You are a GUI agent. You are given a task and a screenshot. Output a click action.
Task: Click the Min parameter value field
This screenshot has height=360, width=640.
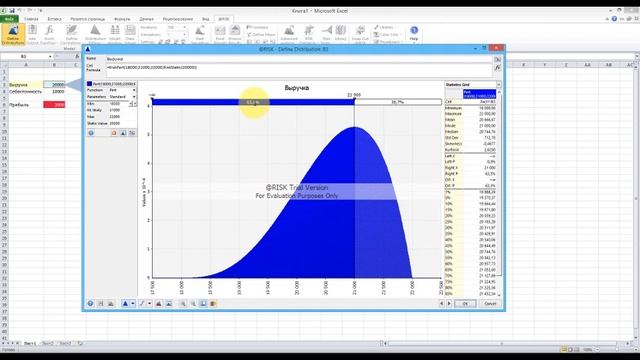tap(119, 103)
